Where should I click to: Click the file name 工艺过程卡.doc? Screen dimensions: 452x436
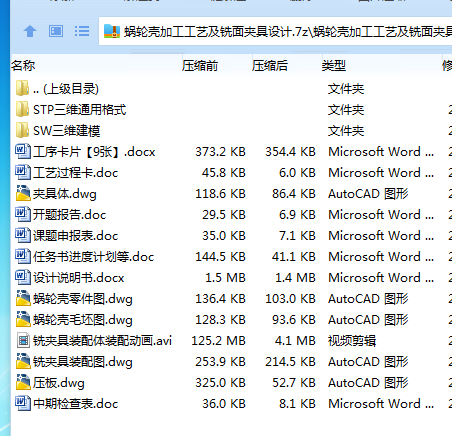(x=76, y=173)
